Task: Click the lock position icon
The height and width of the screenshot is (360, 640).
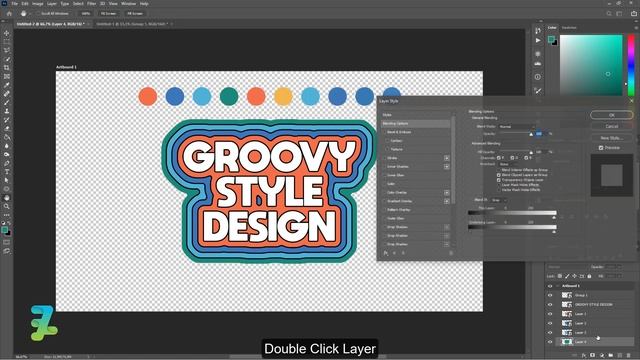Action: [x=574, y=276]
